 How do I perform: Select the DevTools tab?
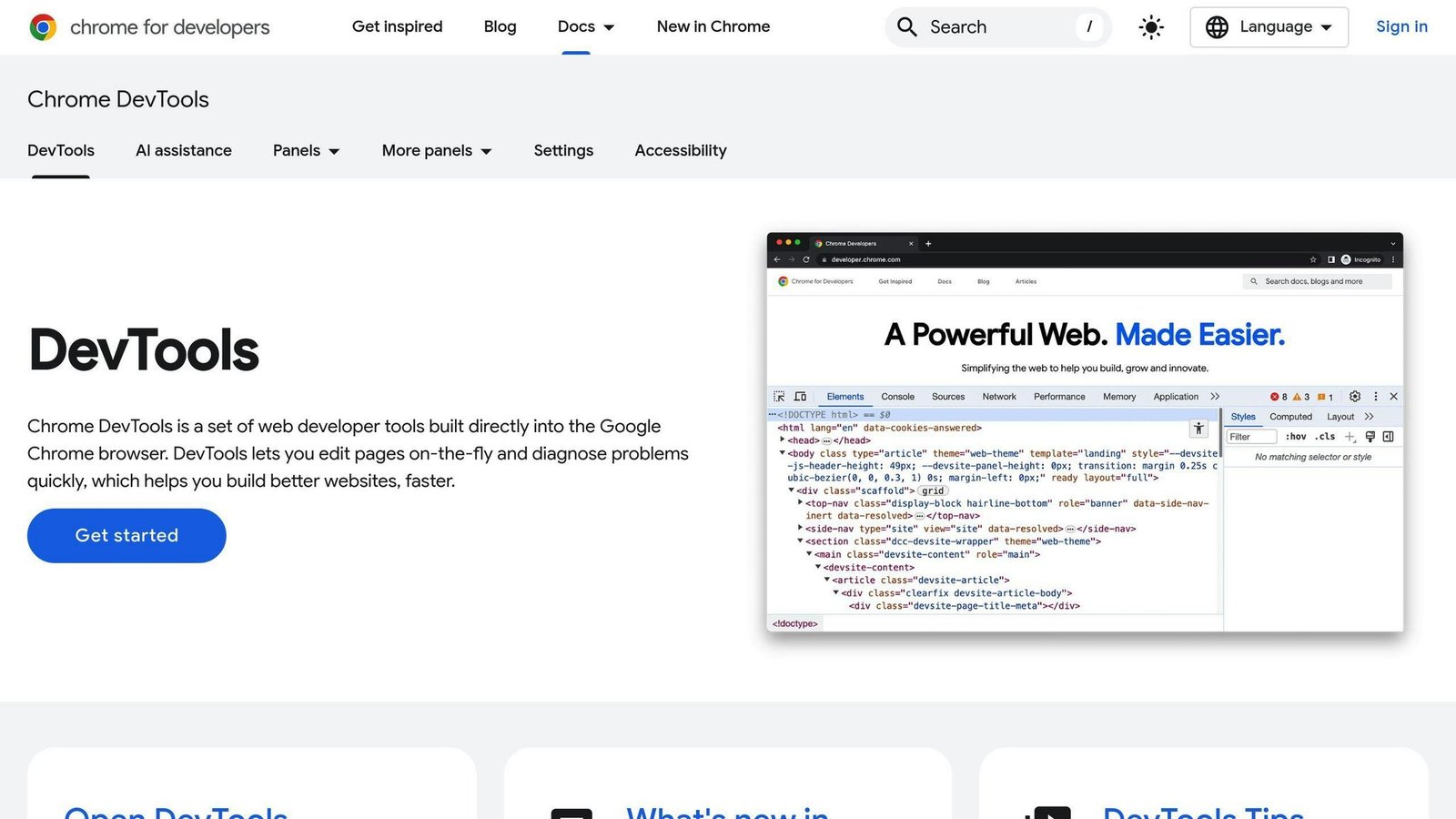[x=61, y=151]
